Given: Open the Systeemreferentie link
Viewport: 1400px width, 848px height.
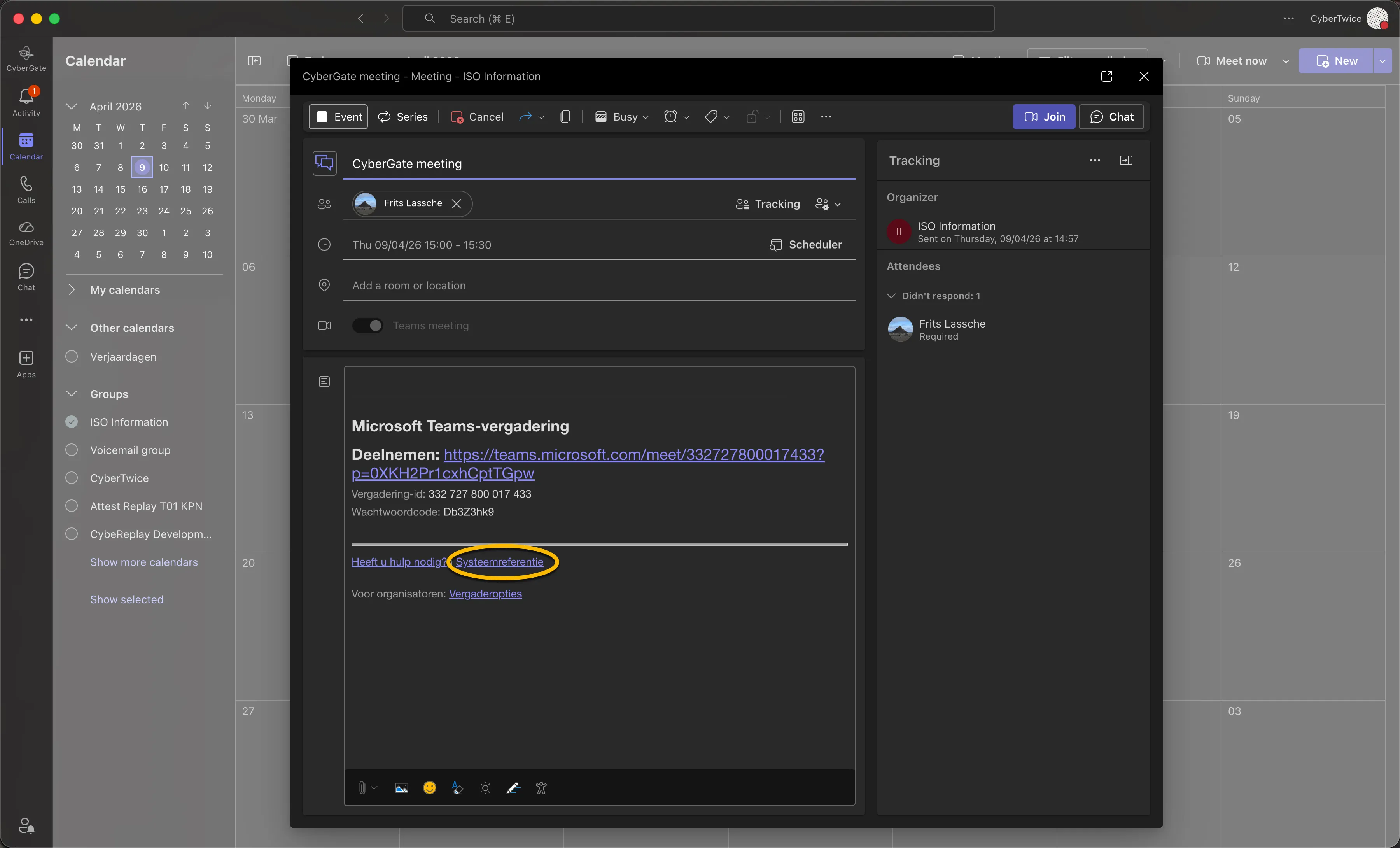Looking at the screenshot, I should tap(499, 562).
